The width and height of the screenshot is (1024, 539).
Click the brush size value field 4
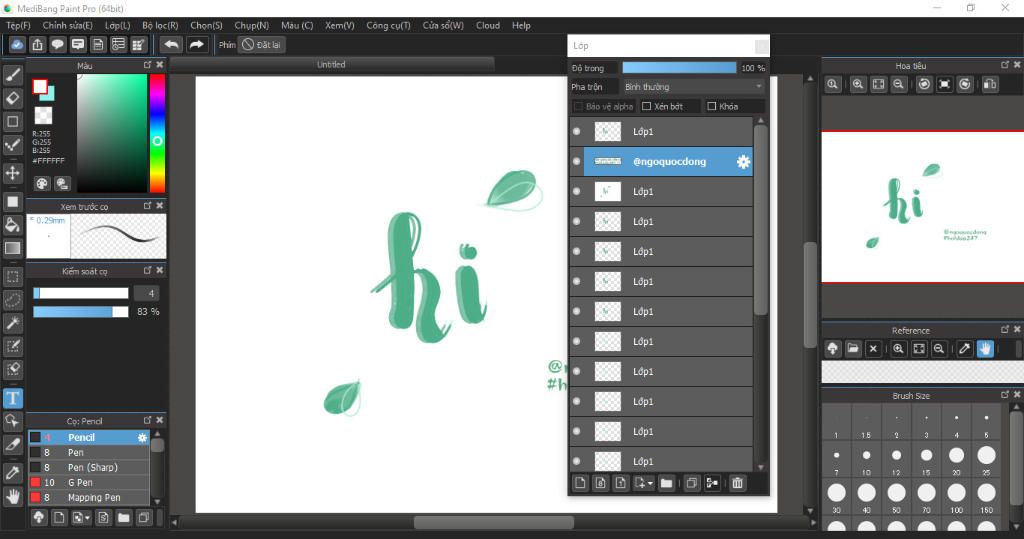click(146, 293)
